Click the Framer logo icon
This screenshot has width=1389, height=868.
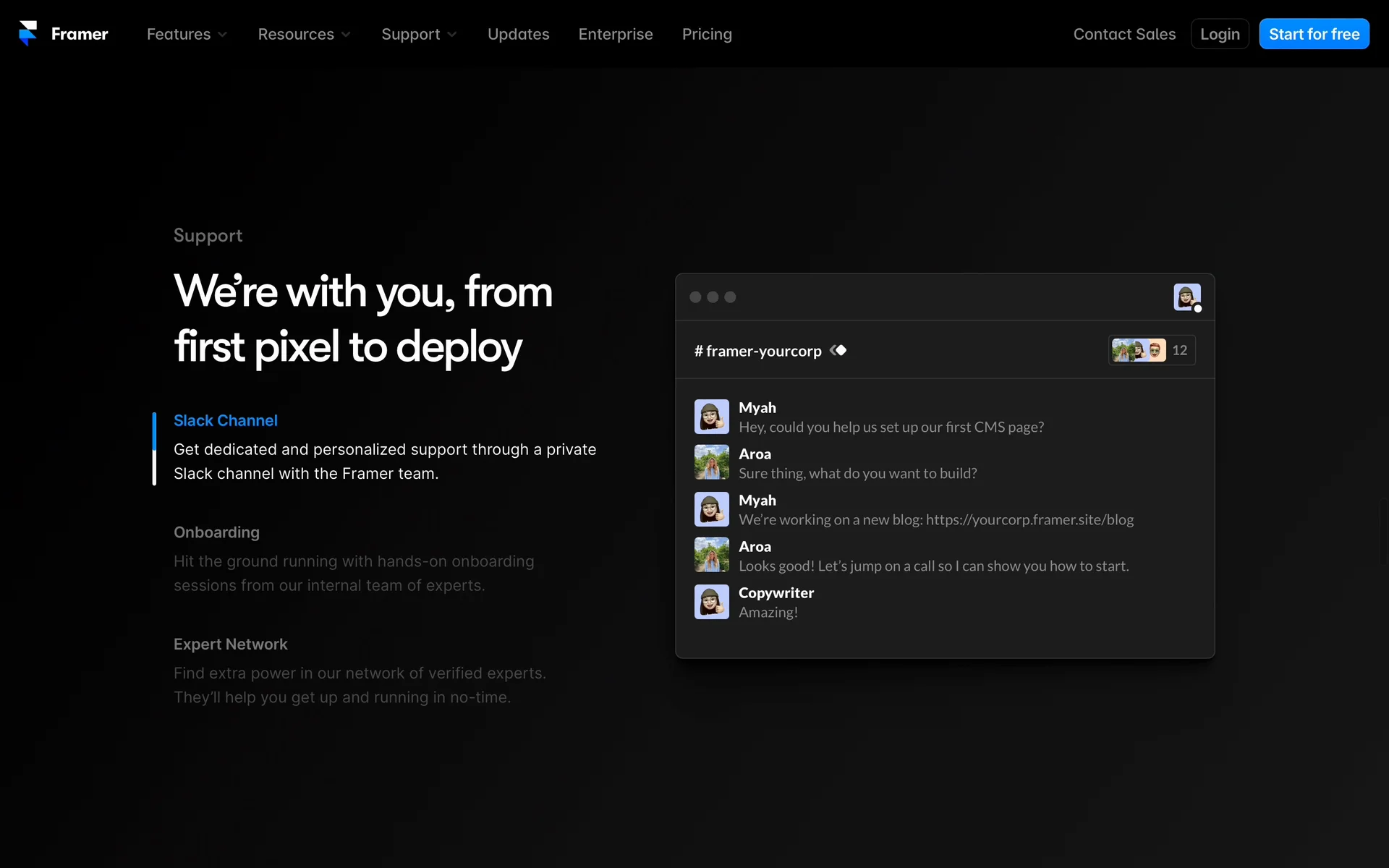coord(28,33)
